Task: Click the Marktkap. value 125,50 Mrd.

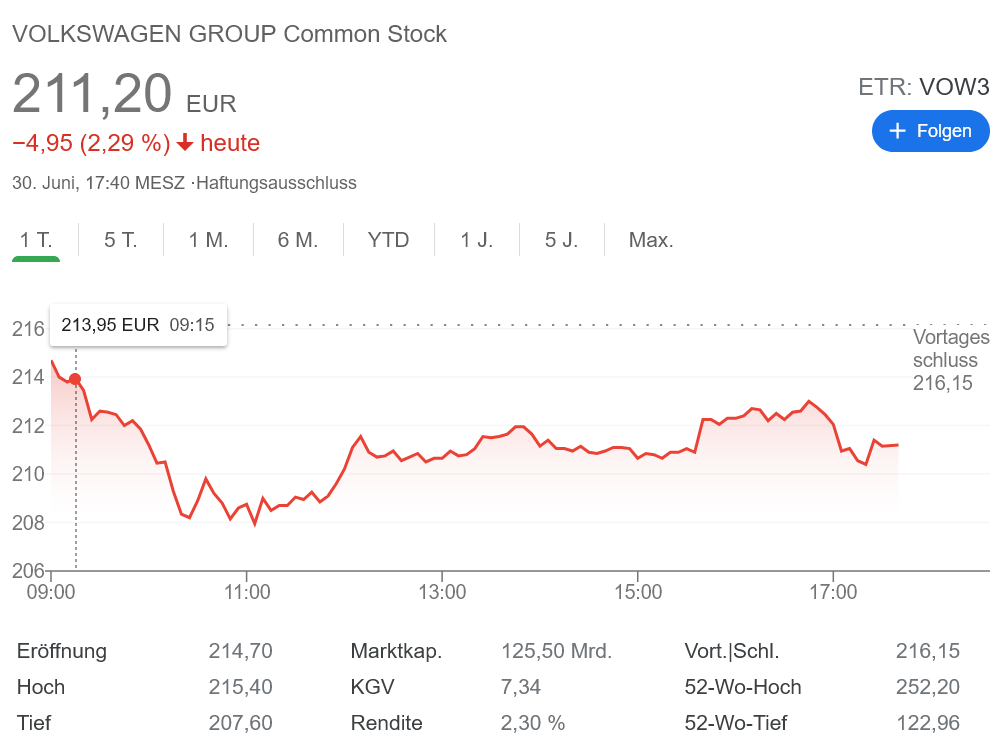Action: pos(556,652)
